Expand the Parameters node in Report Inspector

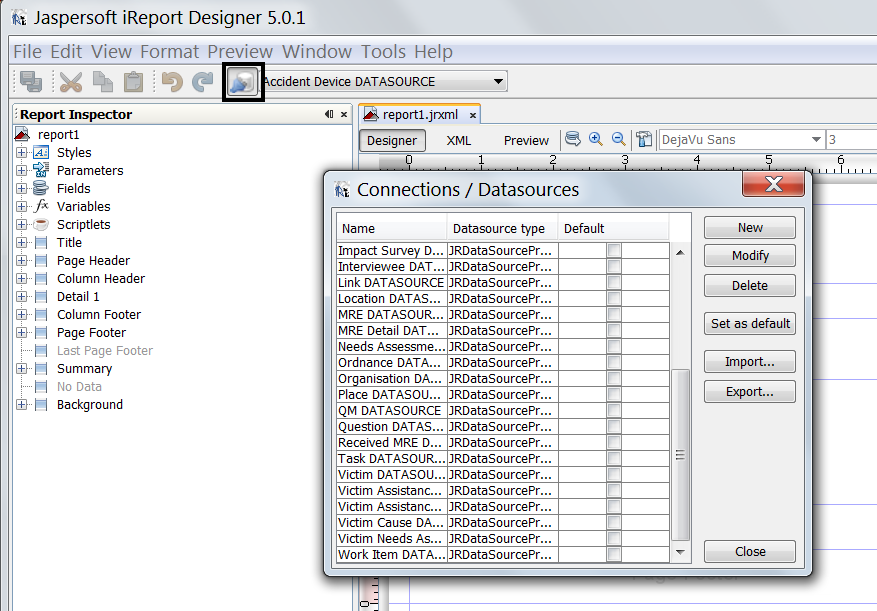(x=22, y=170)
